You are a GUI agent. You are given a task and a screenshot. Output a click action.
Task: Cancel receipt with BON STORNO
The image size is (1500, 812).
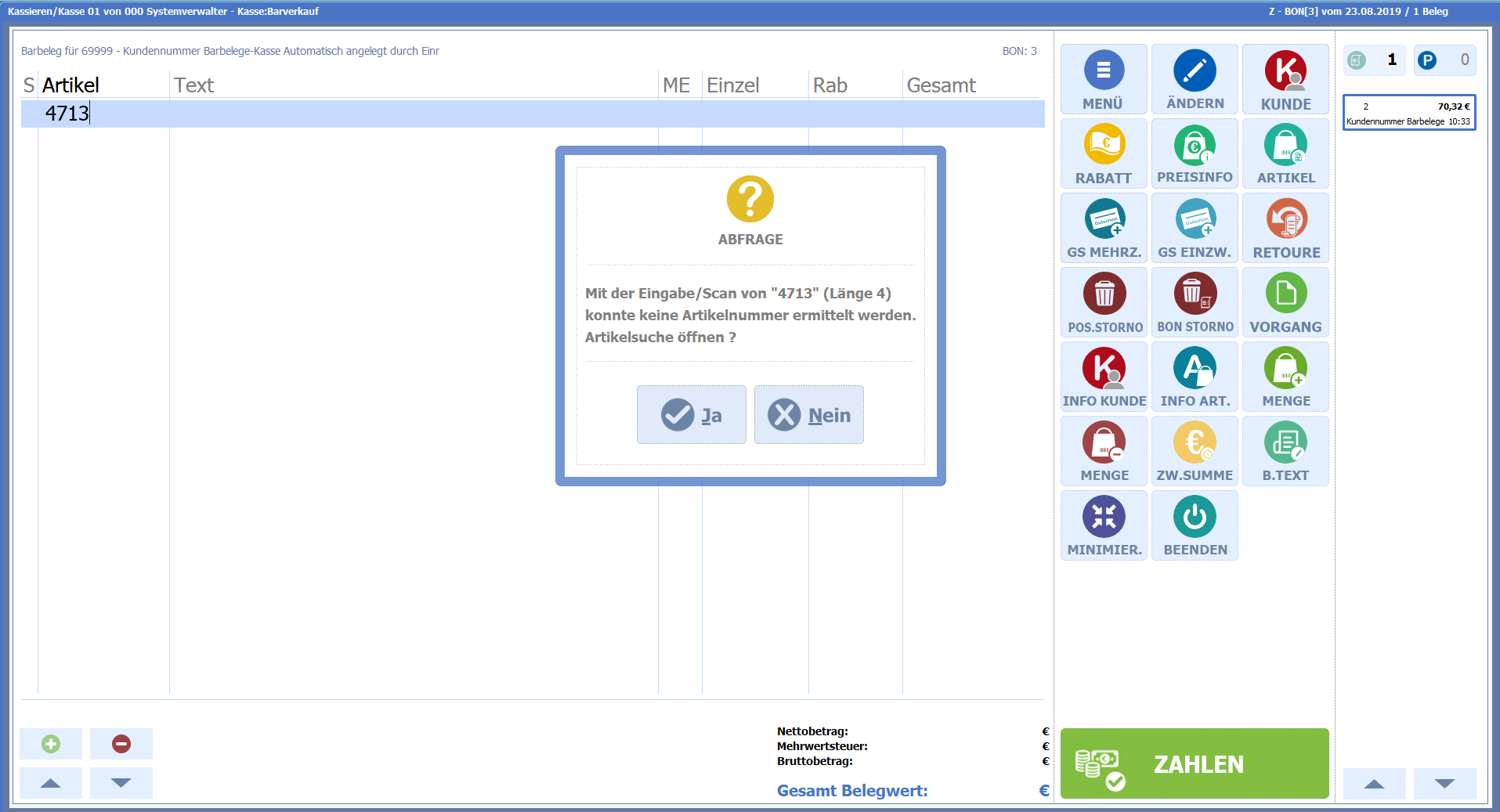point(1195,294)
